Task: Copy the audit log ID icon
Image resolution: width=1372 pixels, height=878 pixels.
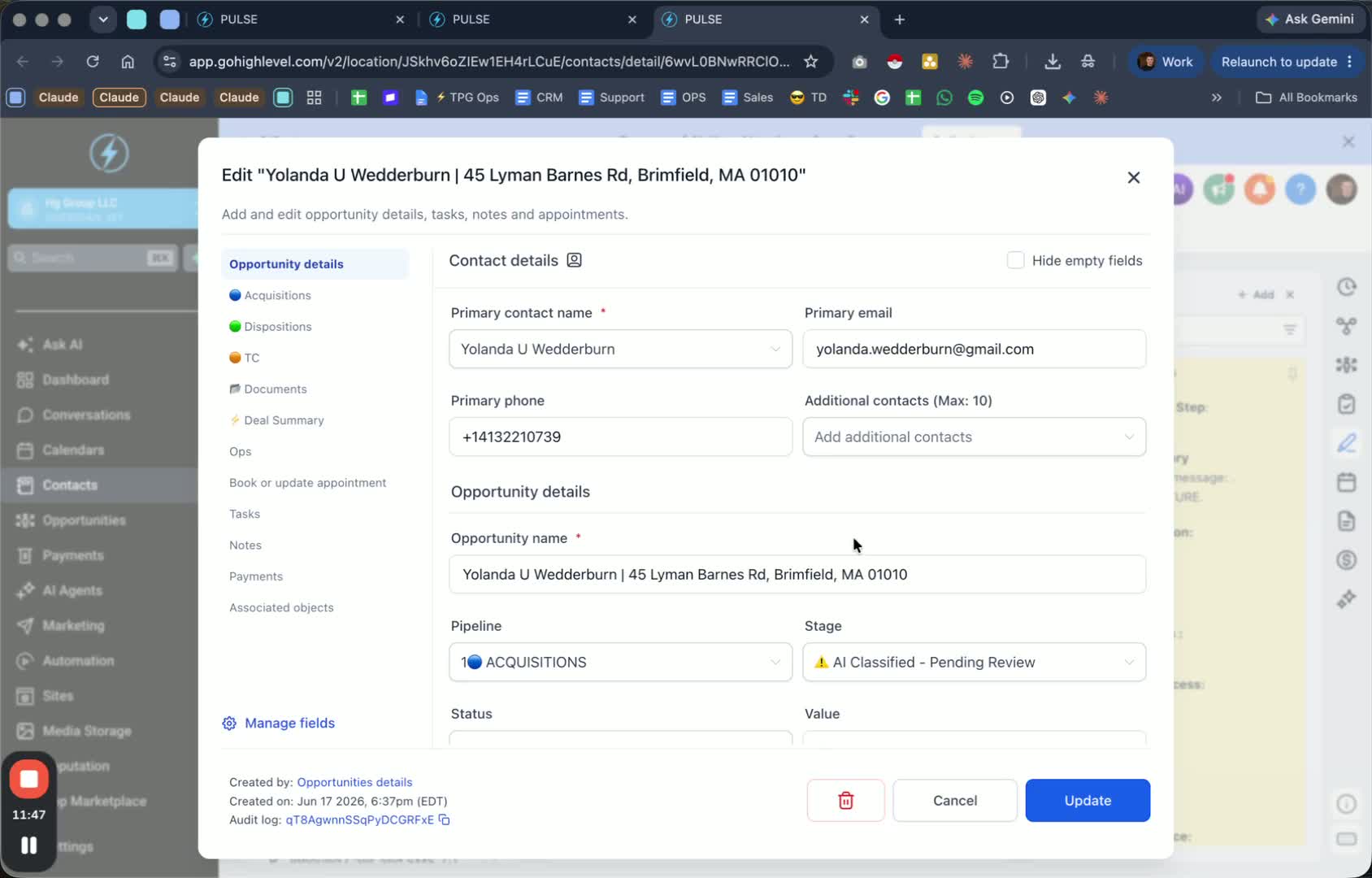Action: point(445,819)
